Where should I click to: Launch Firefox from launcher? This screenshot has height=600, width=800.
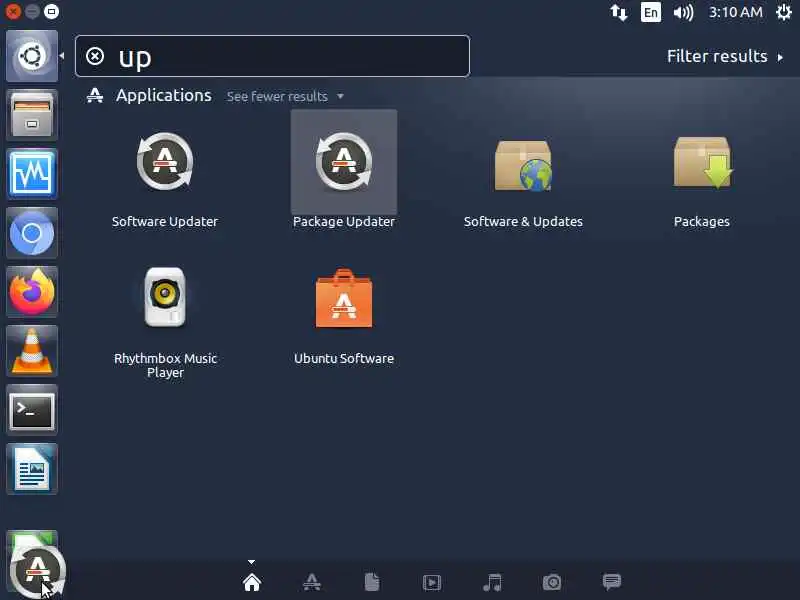32,292
